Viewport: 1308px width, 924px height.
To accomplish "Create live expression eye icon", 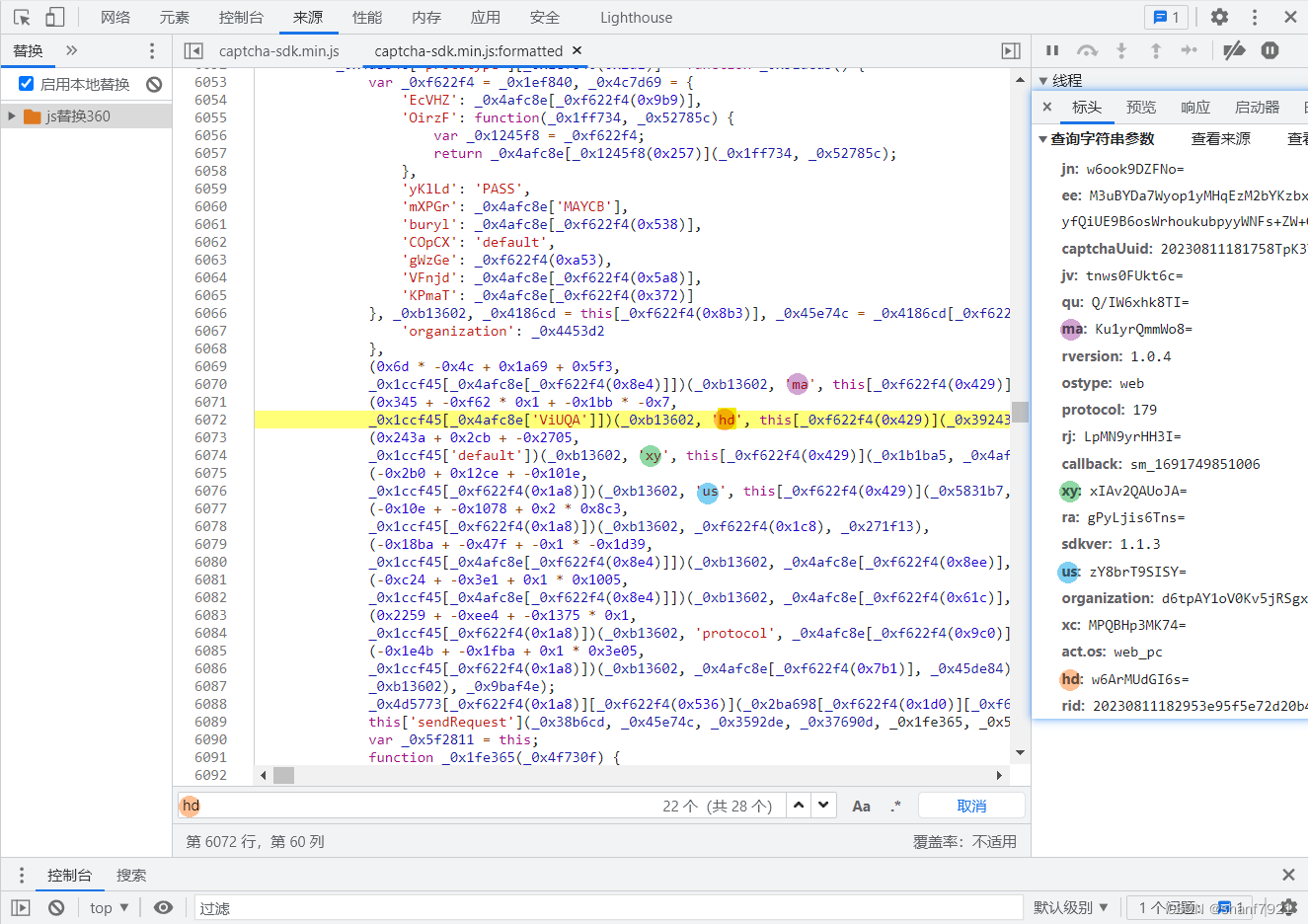I will (x=164, y=908).
